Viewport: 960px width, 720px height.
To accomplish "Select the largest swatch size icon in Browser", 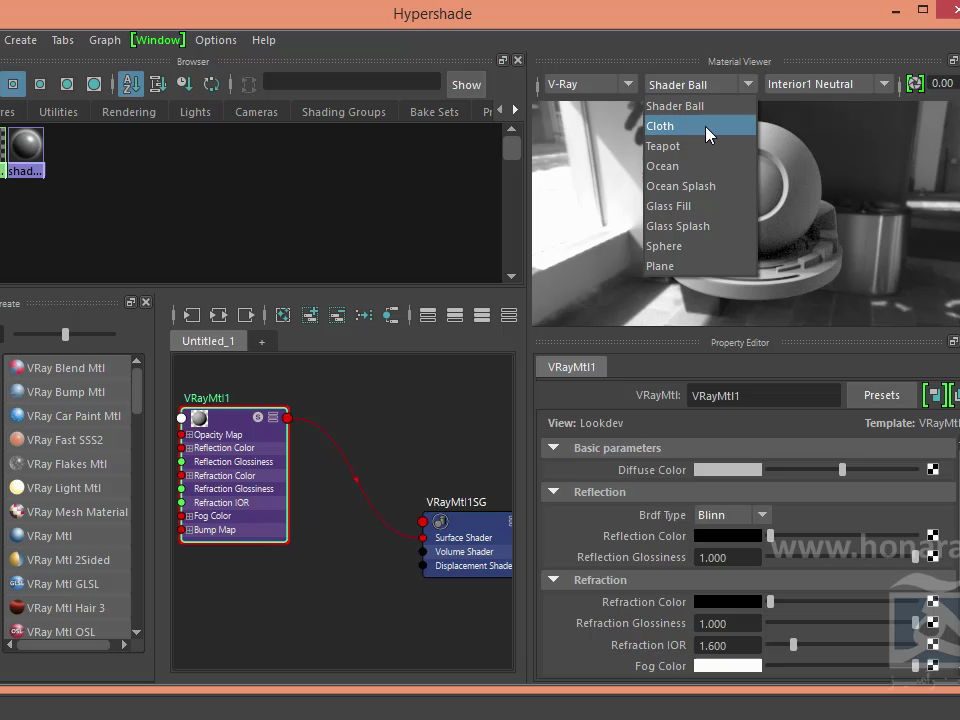I will 94,84.
